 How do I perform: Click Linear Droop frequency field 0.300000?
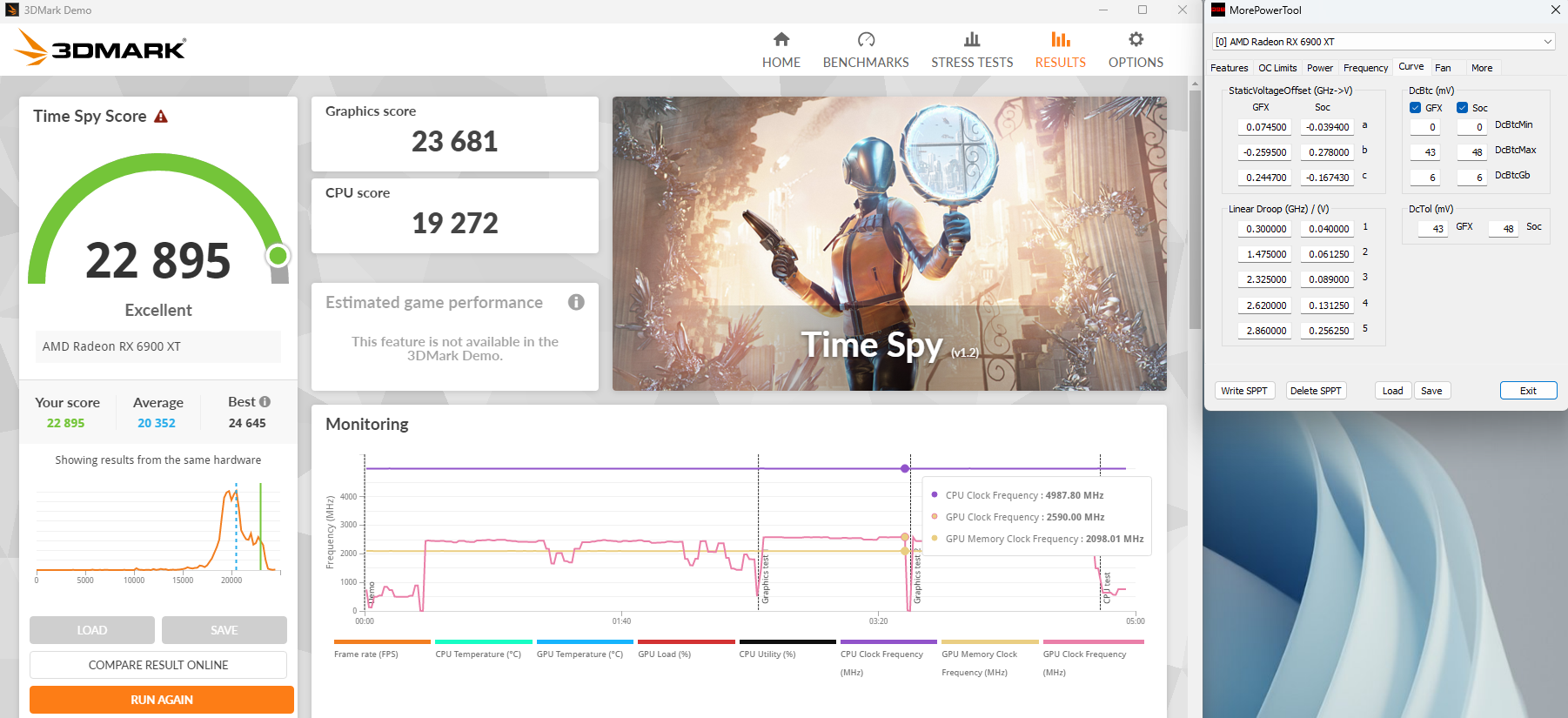tap(1264, 229)
